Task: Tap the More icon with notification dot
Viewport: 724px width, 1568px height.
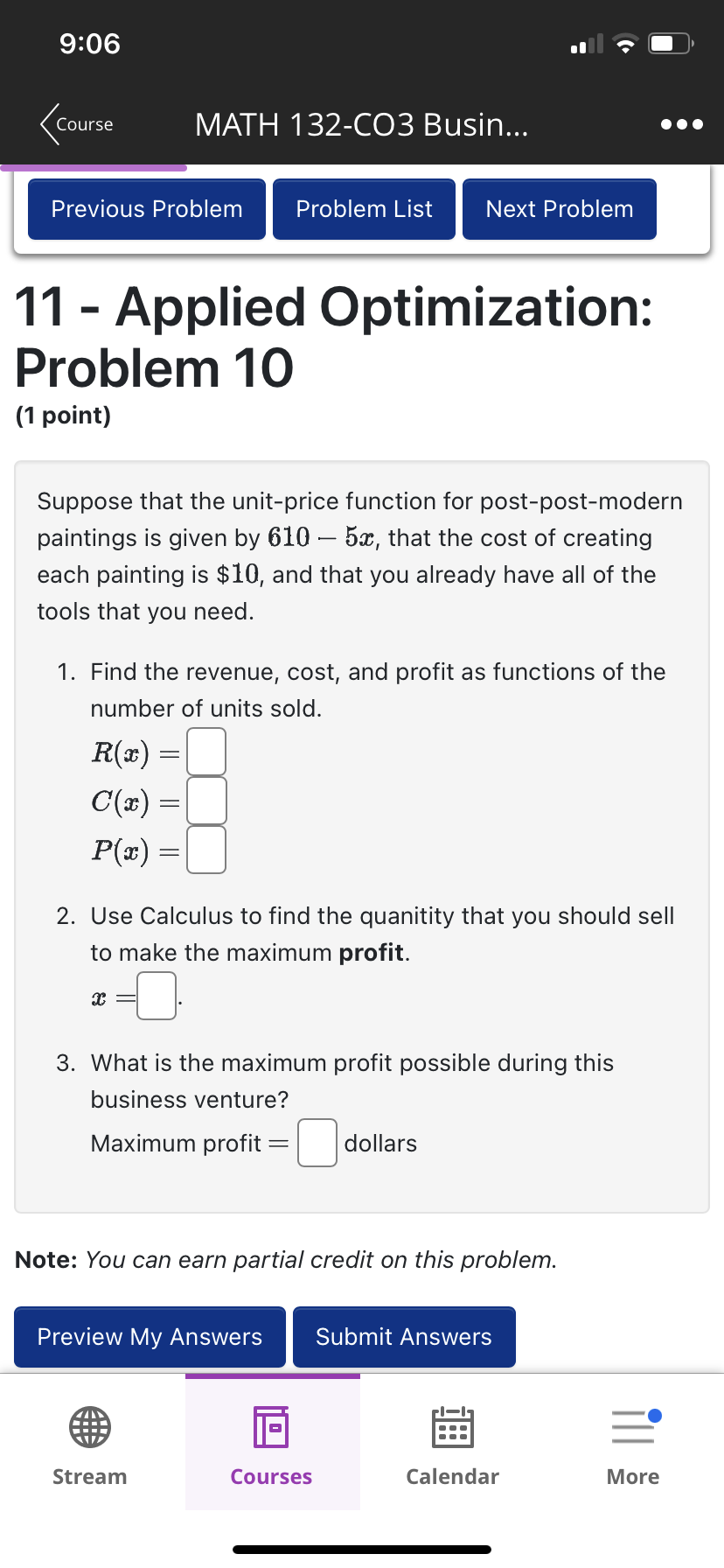Action: point(632,1425)
